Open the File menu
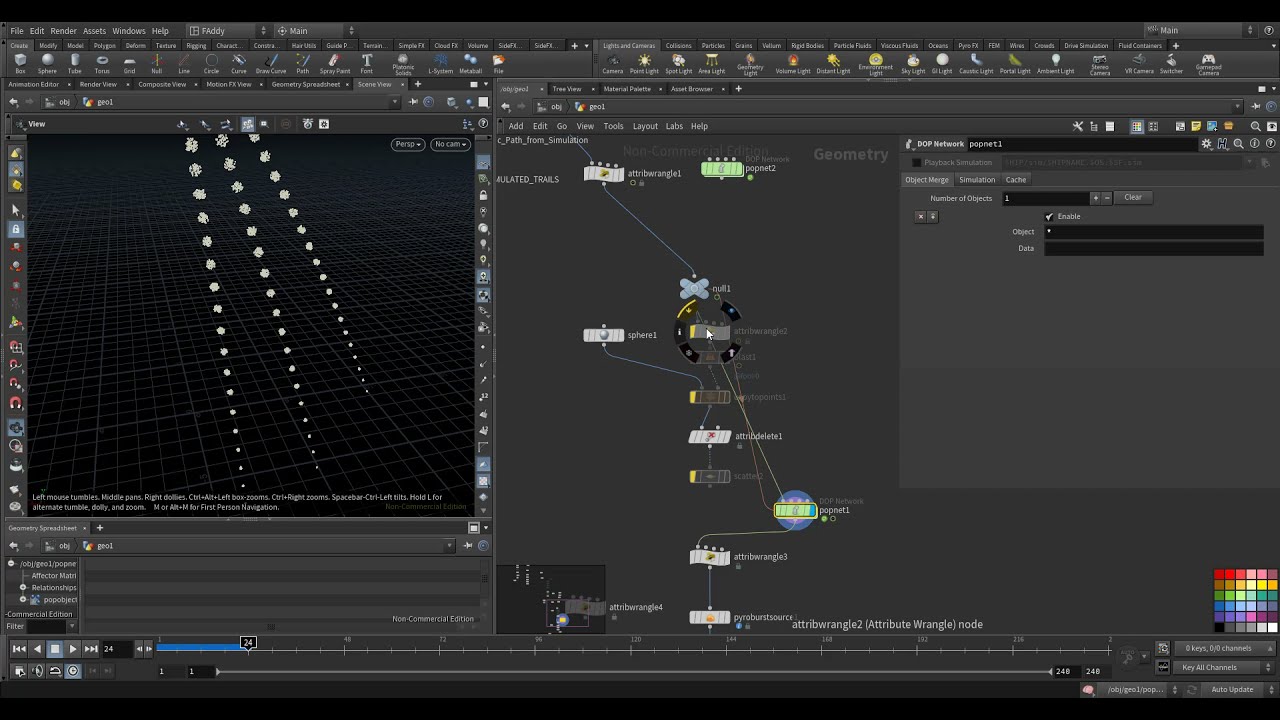Image resolution: width=1280 pixels, height=720 pixels. (17, 31)
